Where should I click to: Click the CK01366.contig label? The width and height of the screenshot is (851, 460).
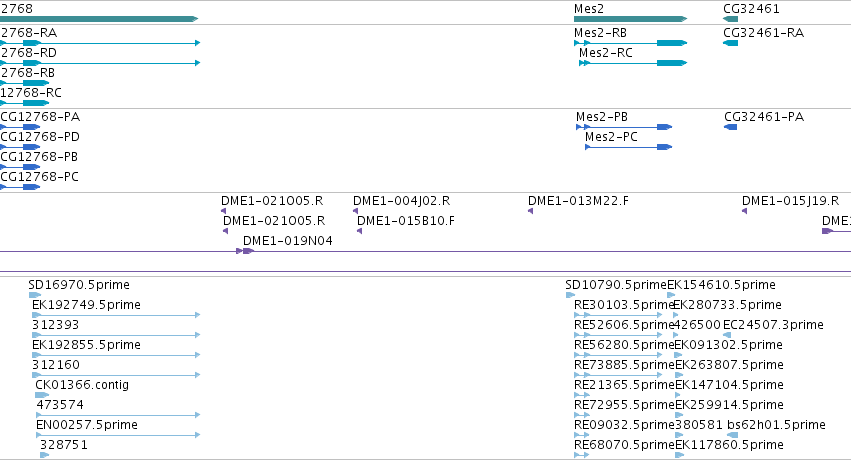[x=82, y=385]
